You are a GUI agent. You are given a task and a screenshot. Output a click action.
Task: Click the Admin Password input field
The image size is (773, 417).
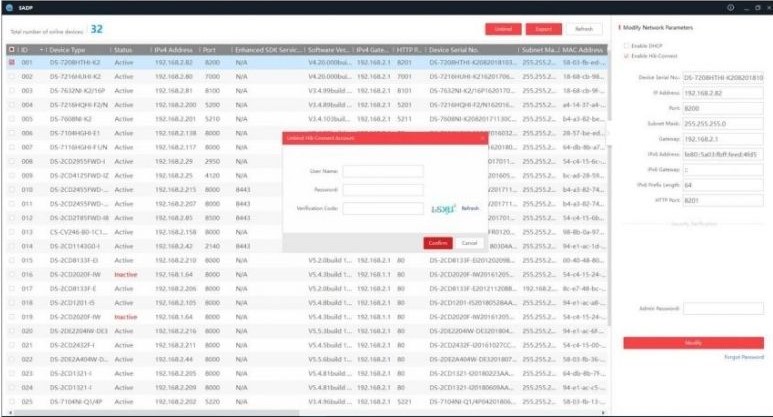[x=723, y=309]
